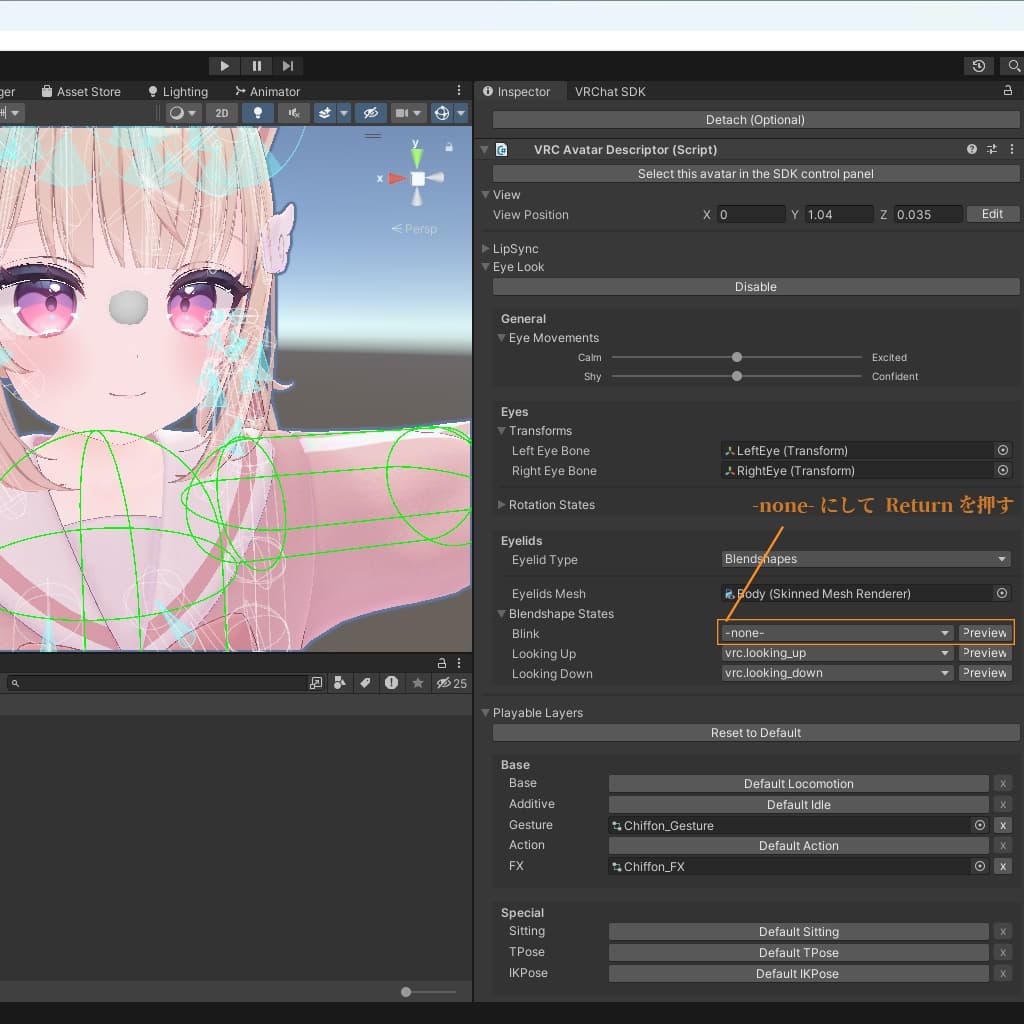Open undo history icon at top right
This screenshot has height=1024, width=1024.
979,66
